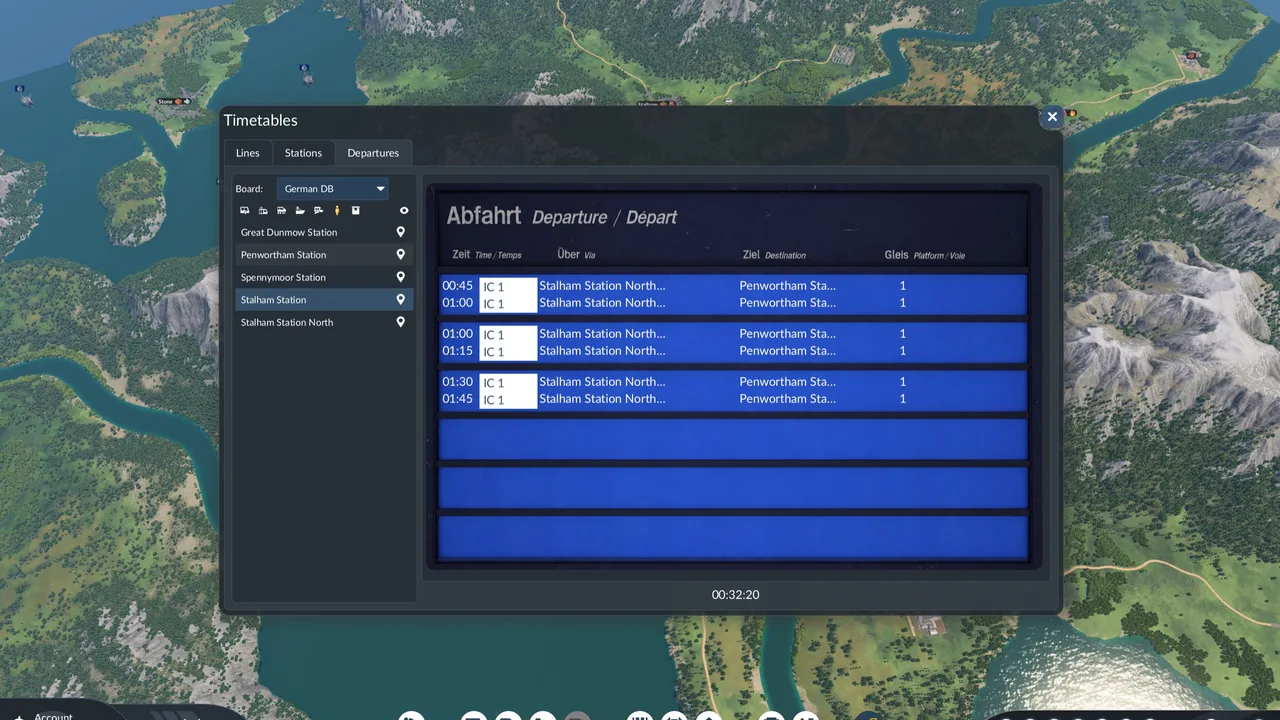This screenshot has height=720, width=1280.
Task: Toggle the bus filter icon
Action: (245, 211)
